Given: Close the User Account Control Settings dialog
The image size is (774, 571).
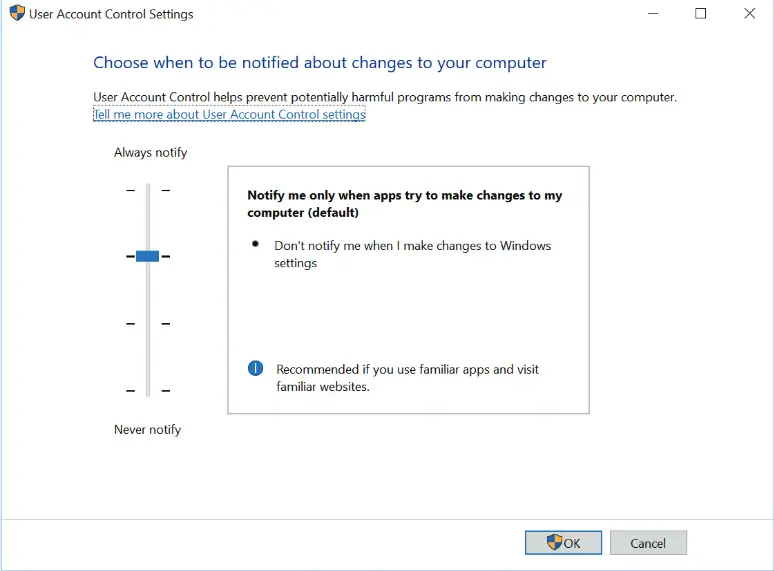Looking at the screenshot, I should 749,14.
